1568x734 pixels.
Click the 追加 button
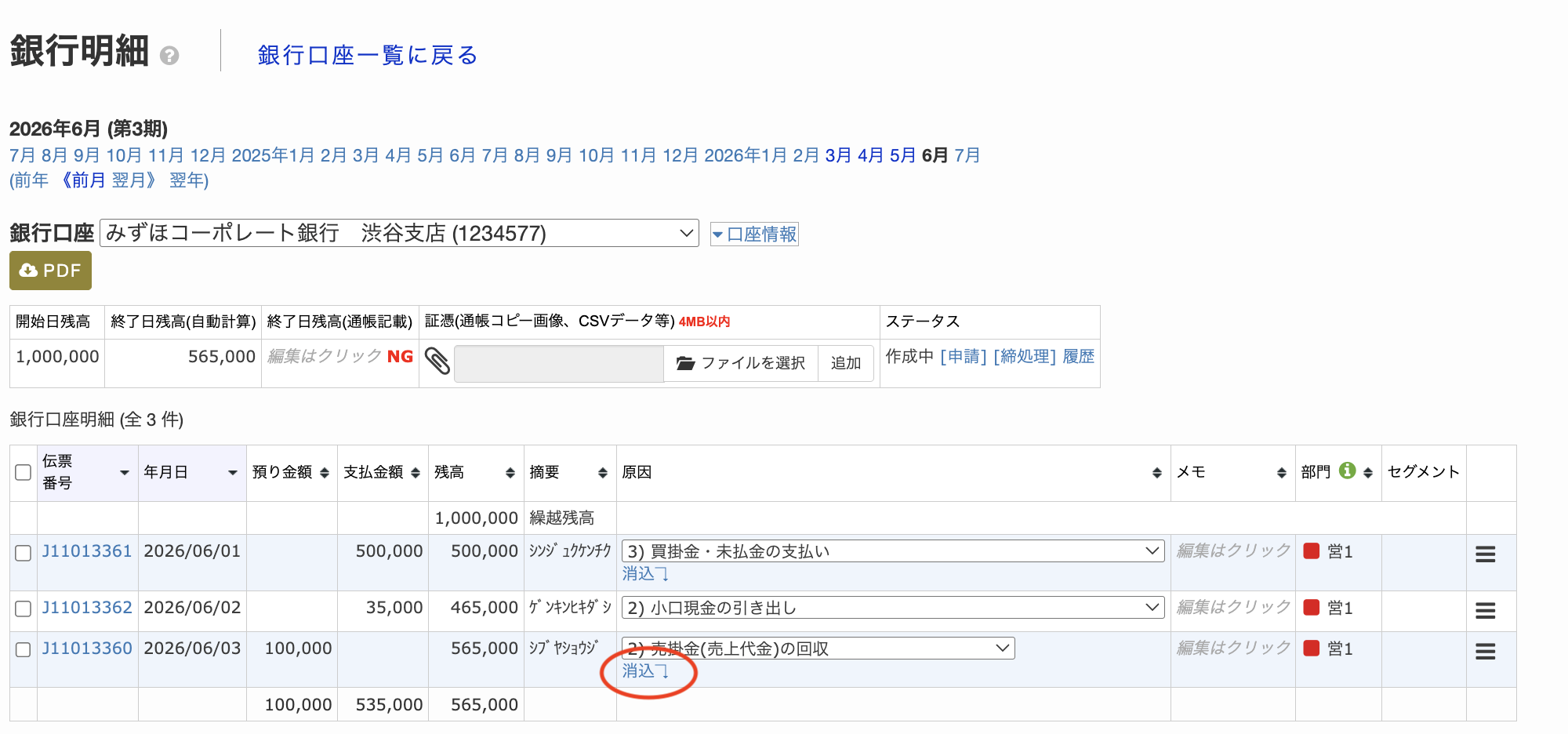846,363
